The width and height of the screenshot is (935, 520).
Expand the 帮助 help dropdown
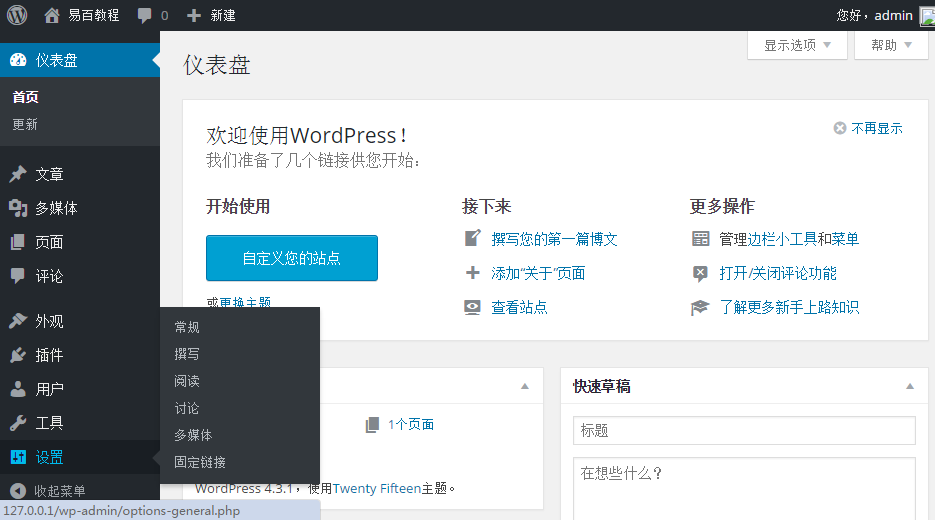point(891,45)
